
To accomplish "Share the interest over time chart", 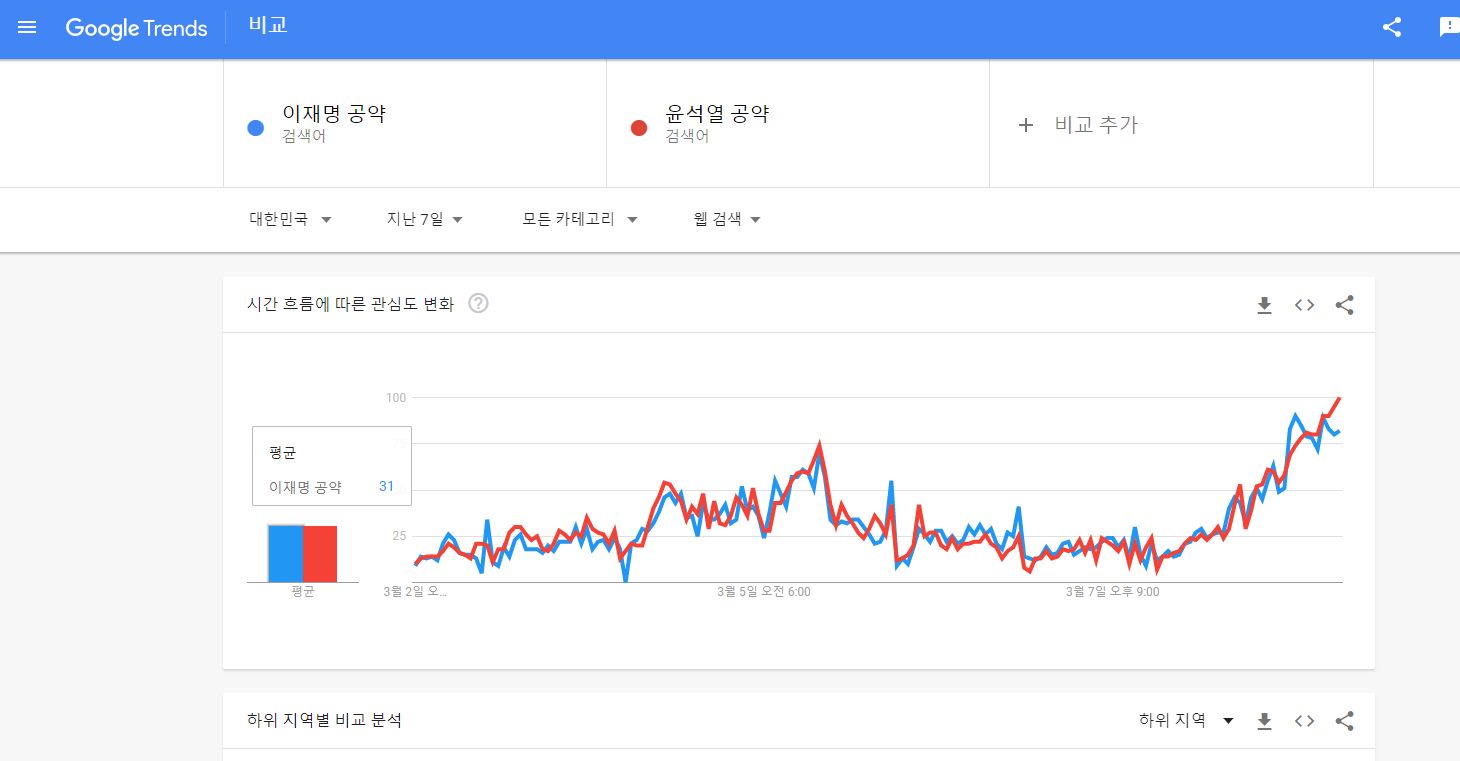I will [1344, 305].
